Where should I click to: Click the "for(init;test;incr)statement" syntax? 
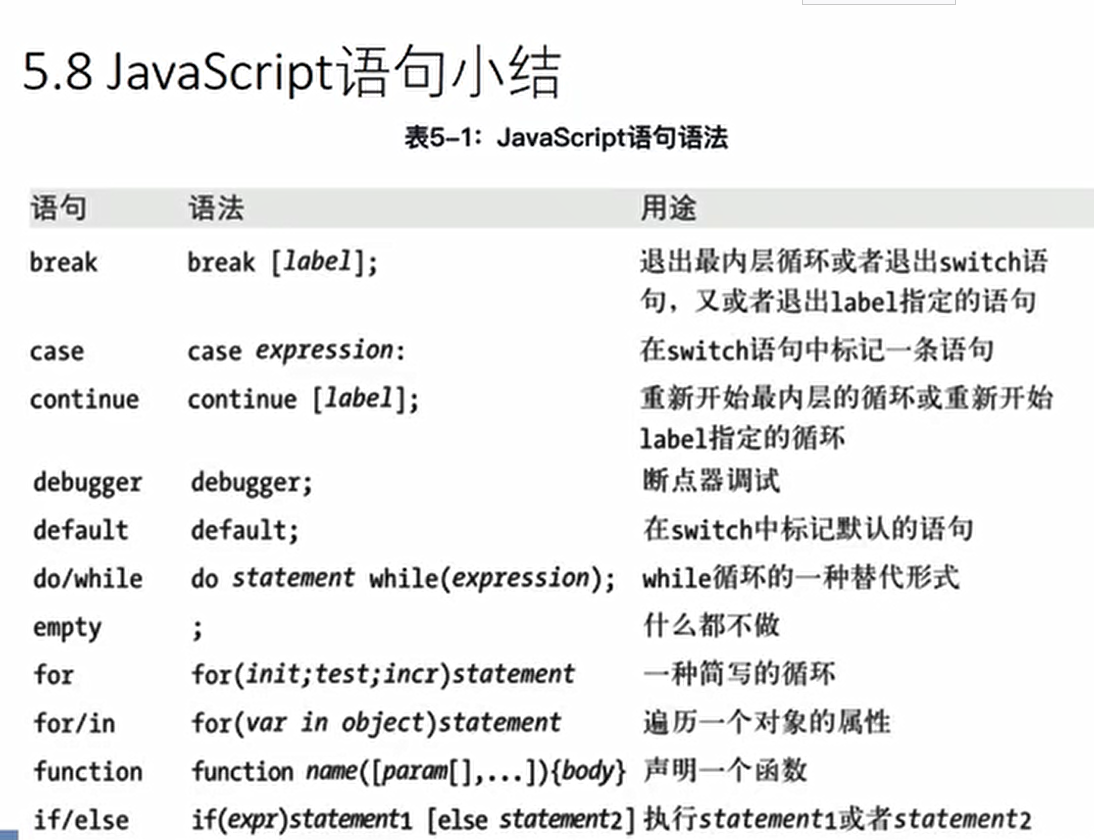tap(383, 674)
